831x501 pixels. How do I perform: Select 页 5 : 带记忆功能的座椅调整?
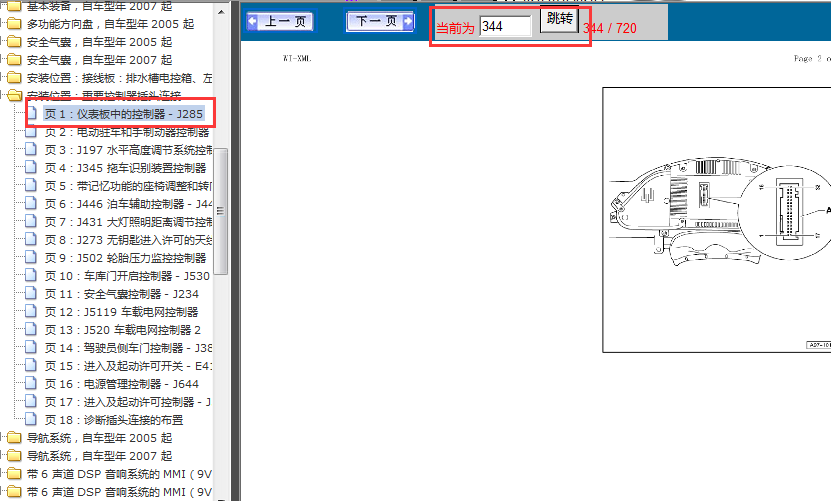pyautogui.click(x=128, y=186)
